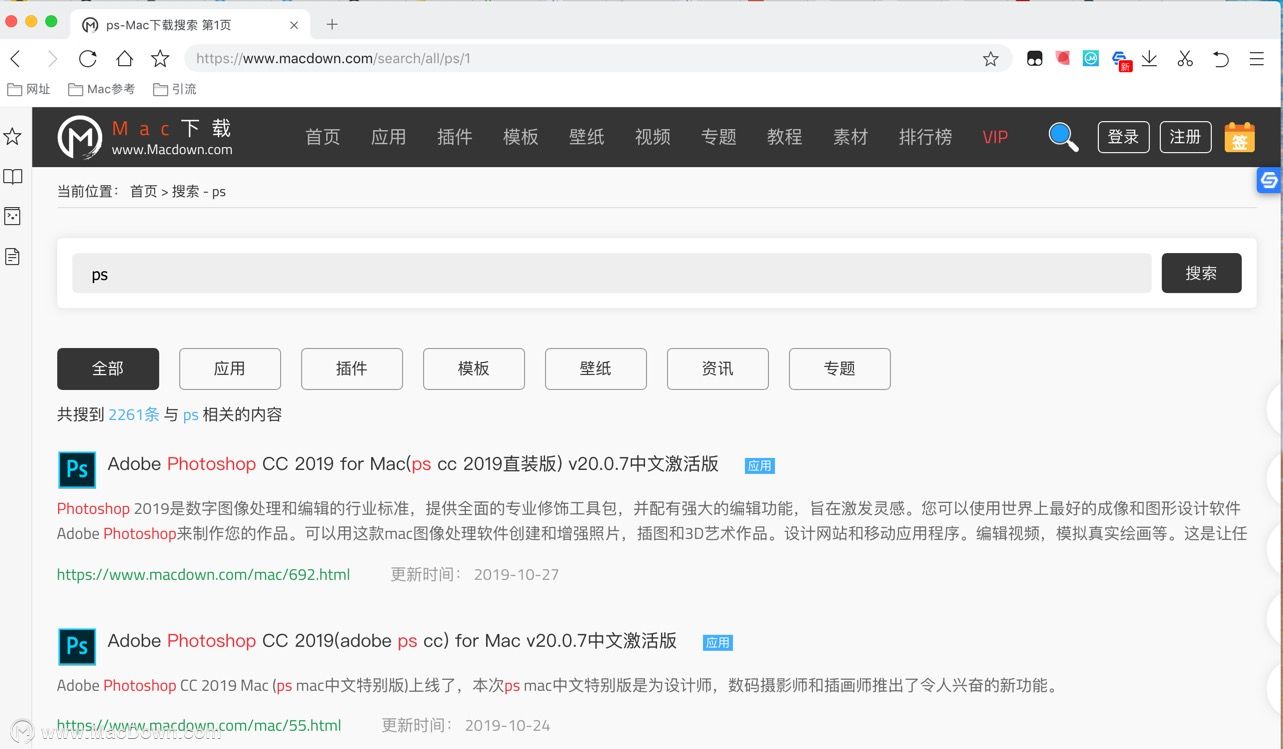Click the 注册 register button

point(1186,137)
